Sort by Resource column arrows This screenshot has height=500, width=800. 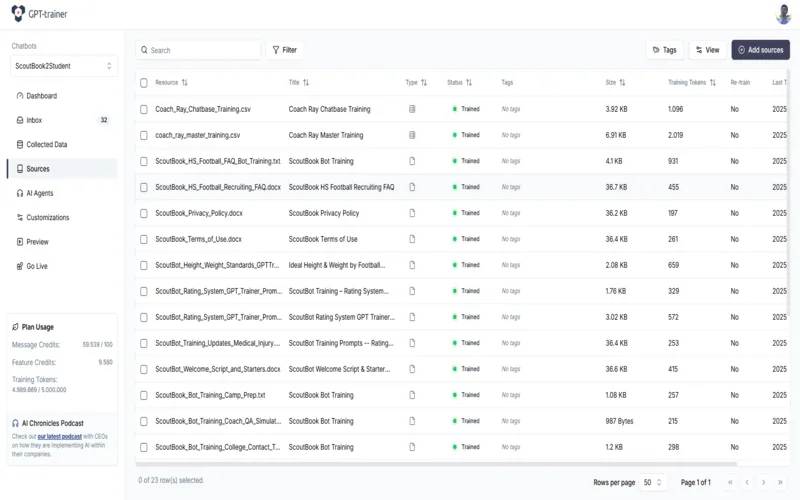coord(185,82)
